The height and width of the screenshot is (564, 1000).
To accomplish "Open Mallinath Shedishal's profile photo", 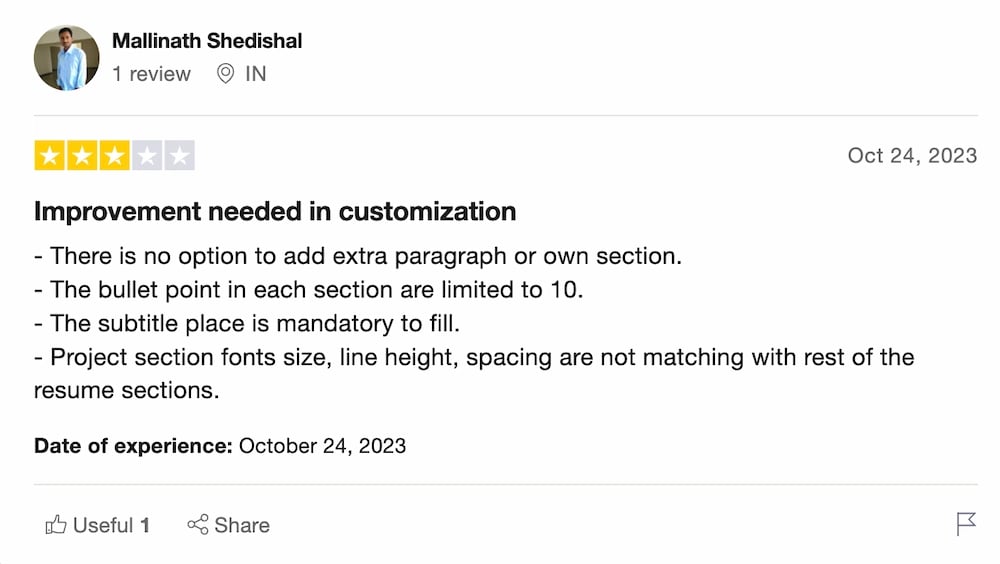I will [66, 58].
